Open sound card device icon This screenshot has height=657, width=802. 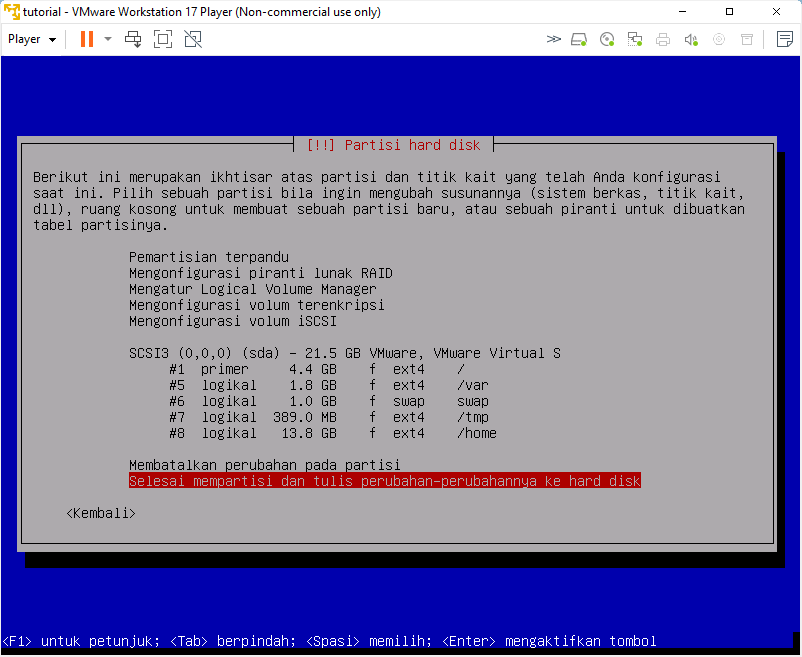[691, 39]
